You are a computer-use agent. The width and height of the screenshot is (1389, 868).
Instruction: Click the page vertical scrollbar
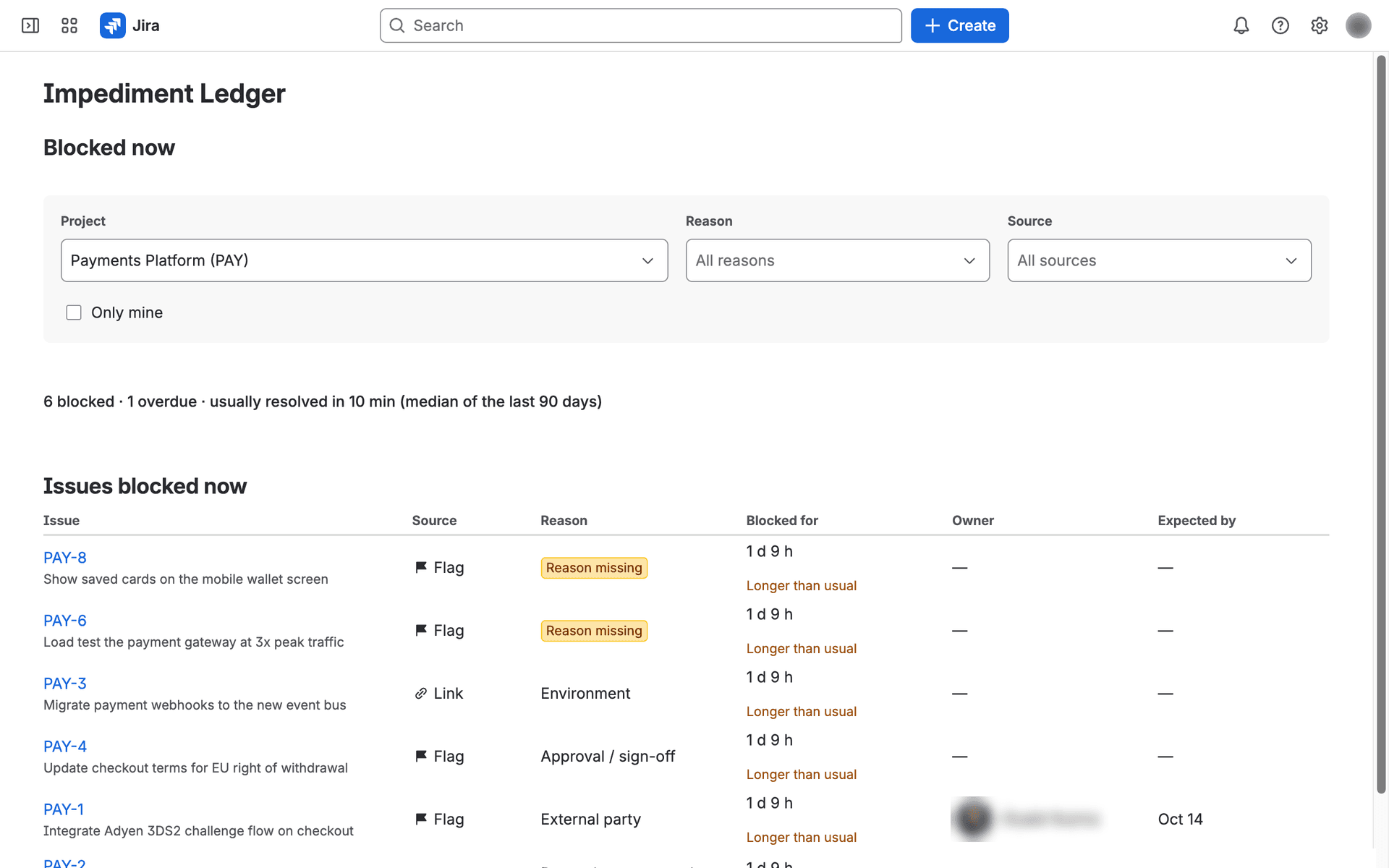tap(1381, 425)
